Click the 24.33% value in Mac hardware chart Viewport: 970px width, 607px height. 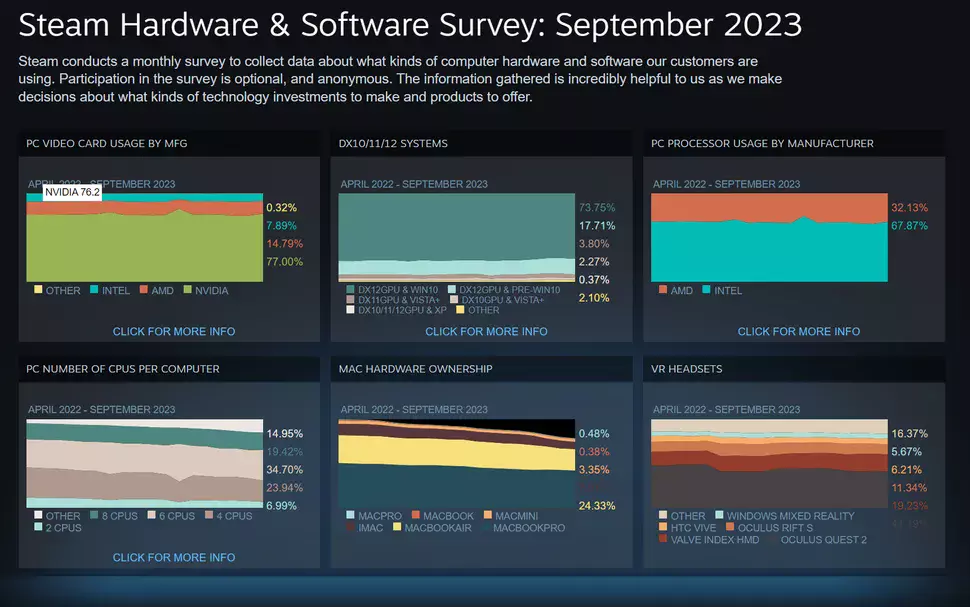(597, 506)
